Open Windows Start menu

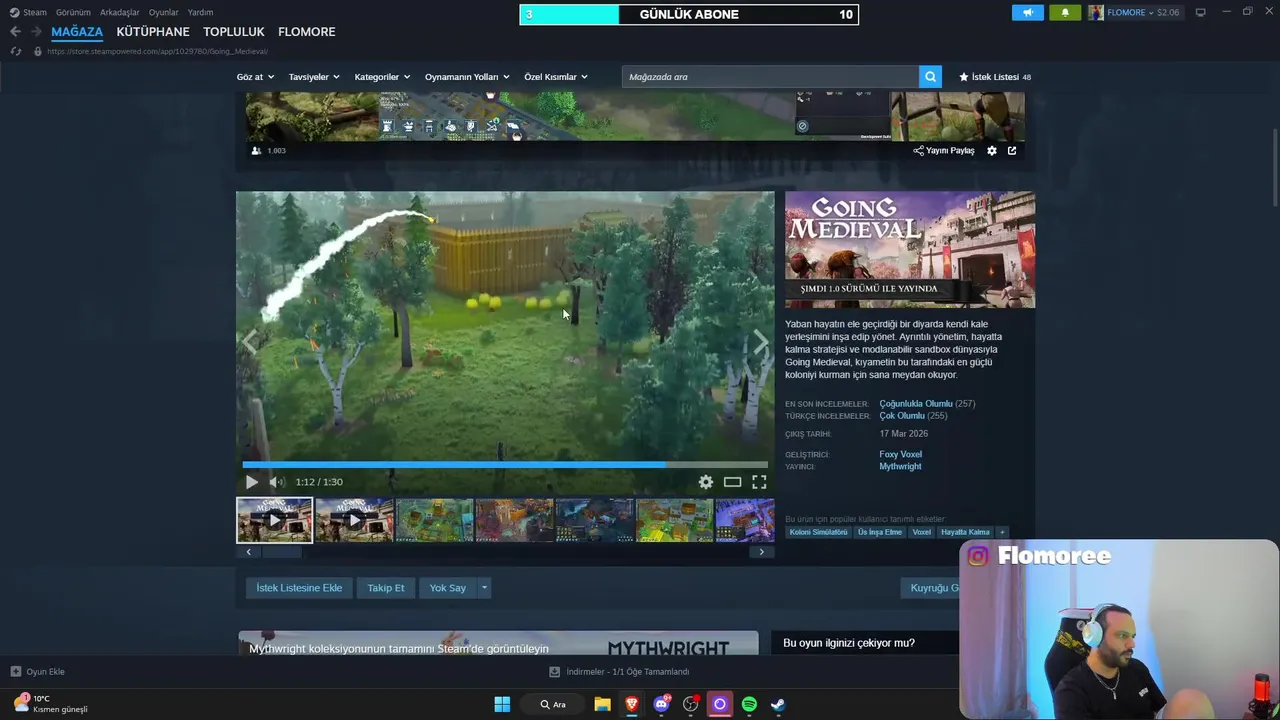tap(502, 704)
